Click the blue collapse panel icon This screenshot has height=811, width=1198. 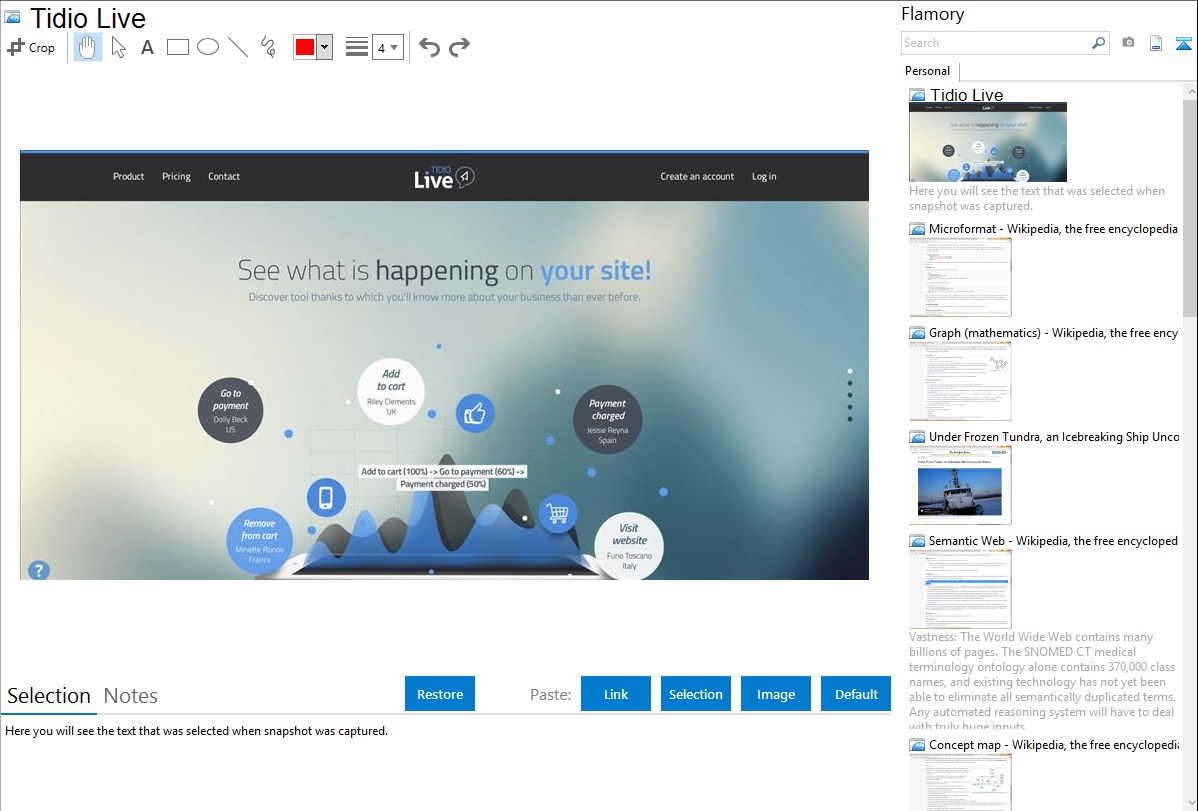[x=1183, y=43]
